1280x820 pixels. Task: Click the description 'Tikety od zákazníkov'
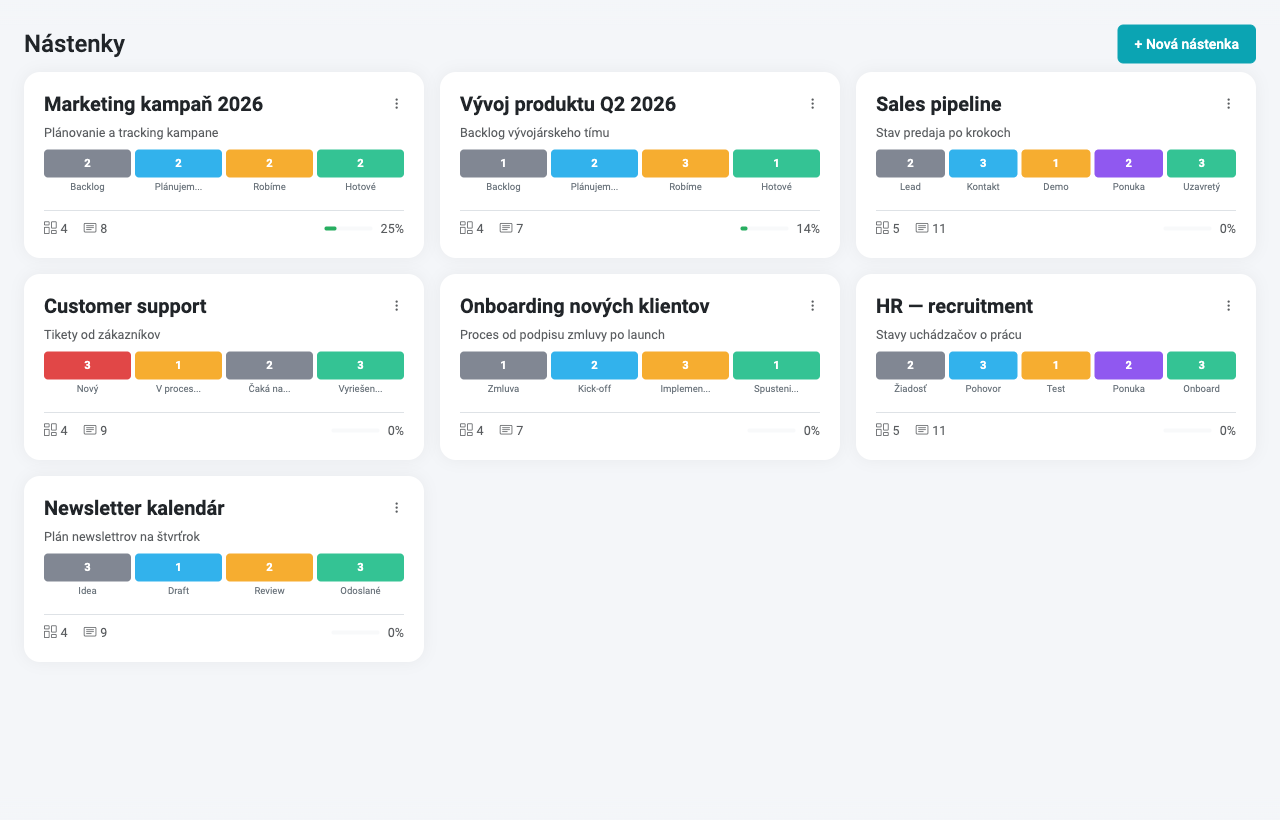[x=102, y=334]
